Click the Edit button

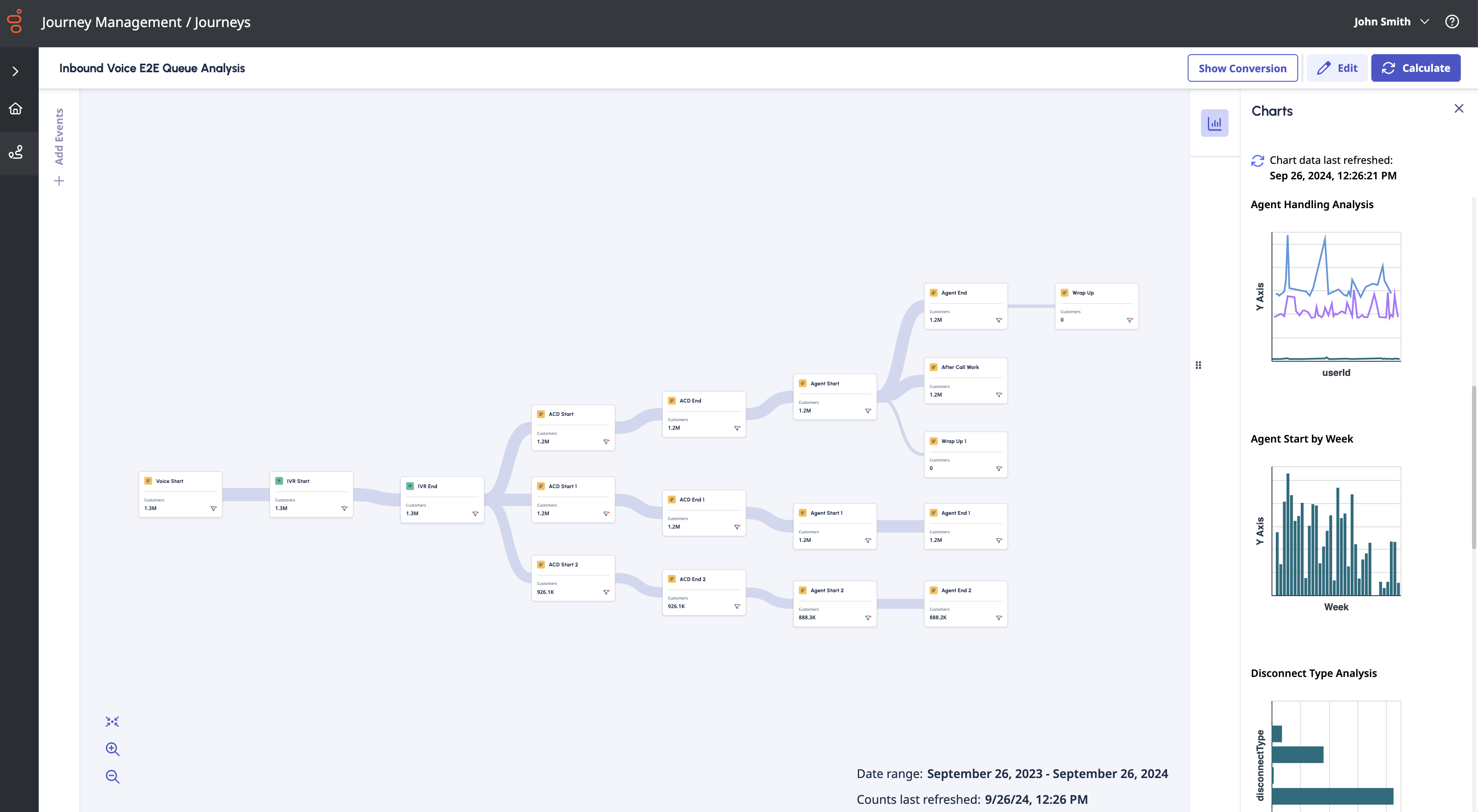pos(1337,68)
